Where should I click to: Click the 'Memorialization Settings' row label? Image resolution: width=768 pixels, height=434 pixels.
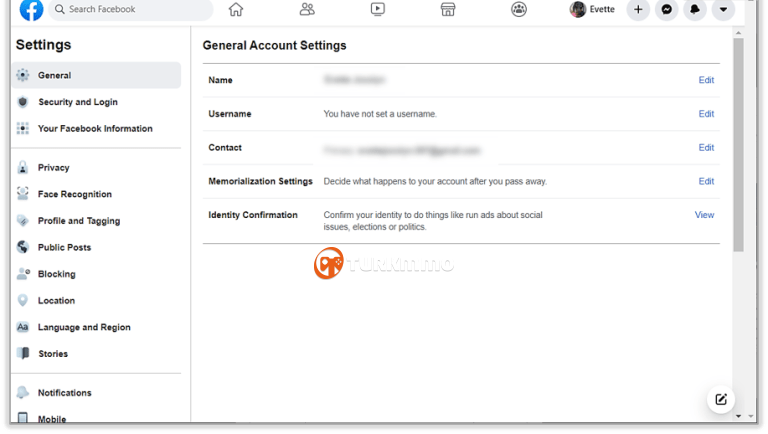tap(260, 181)
